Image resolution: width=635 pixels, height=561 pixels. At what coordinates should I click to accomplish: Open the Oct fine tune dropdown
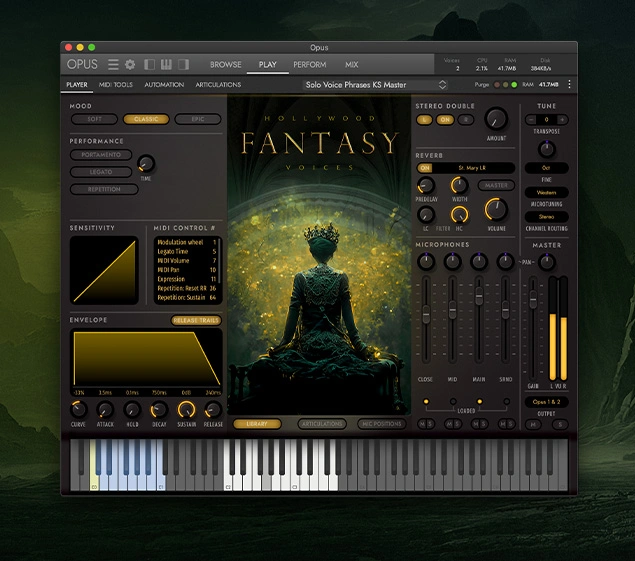tap(546, 168)
